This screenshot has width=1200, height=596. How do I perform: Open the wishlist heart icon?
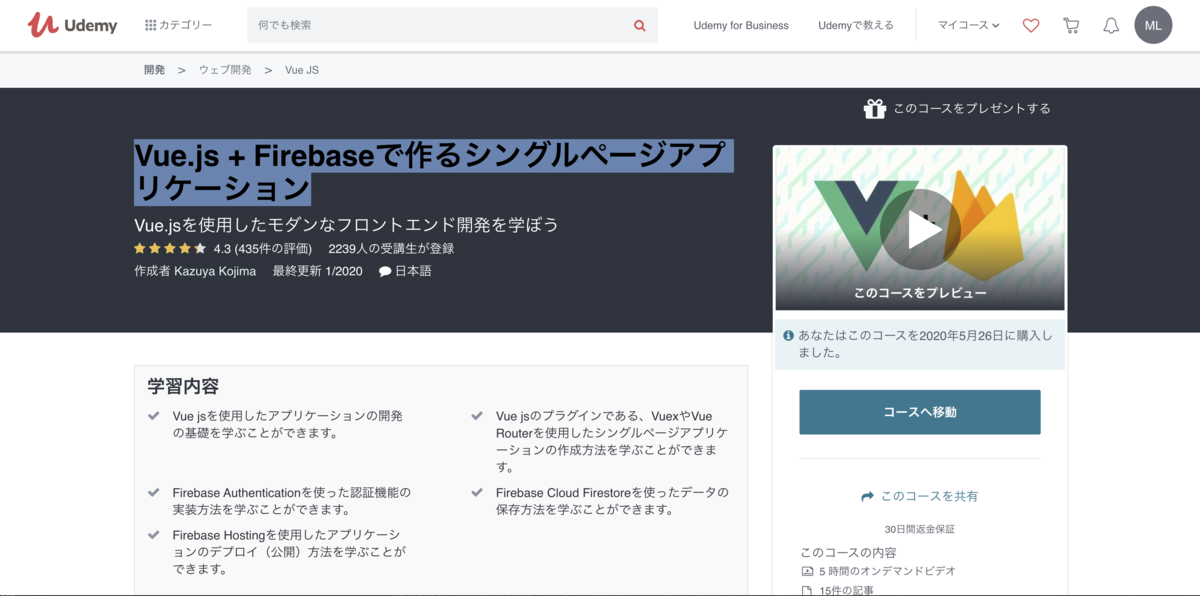pyautogui.click(x=1031, y=25)
